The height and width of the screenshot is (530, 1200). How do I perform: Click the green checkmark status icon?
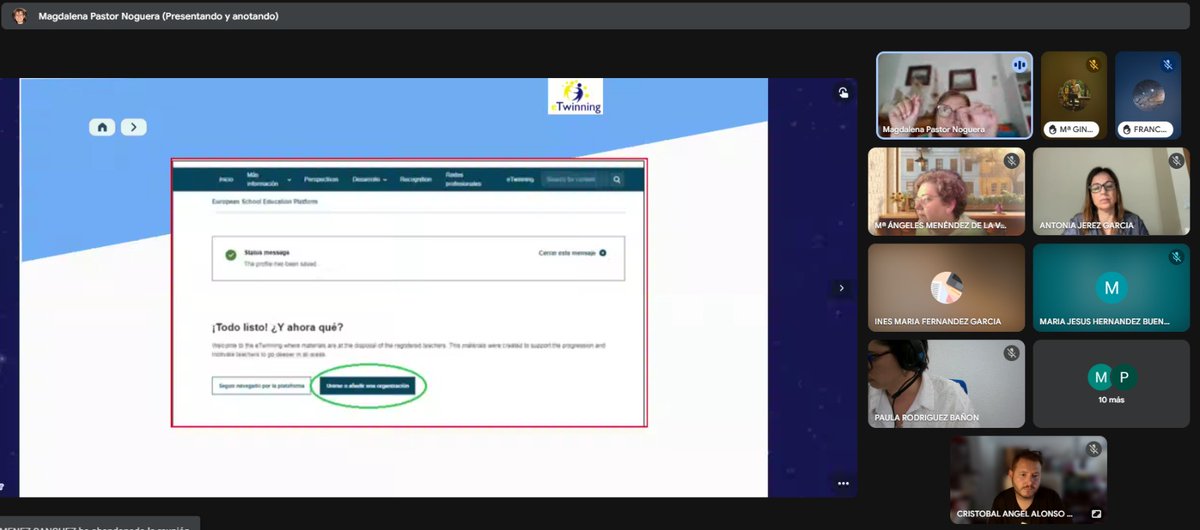231,255
